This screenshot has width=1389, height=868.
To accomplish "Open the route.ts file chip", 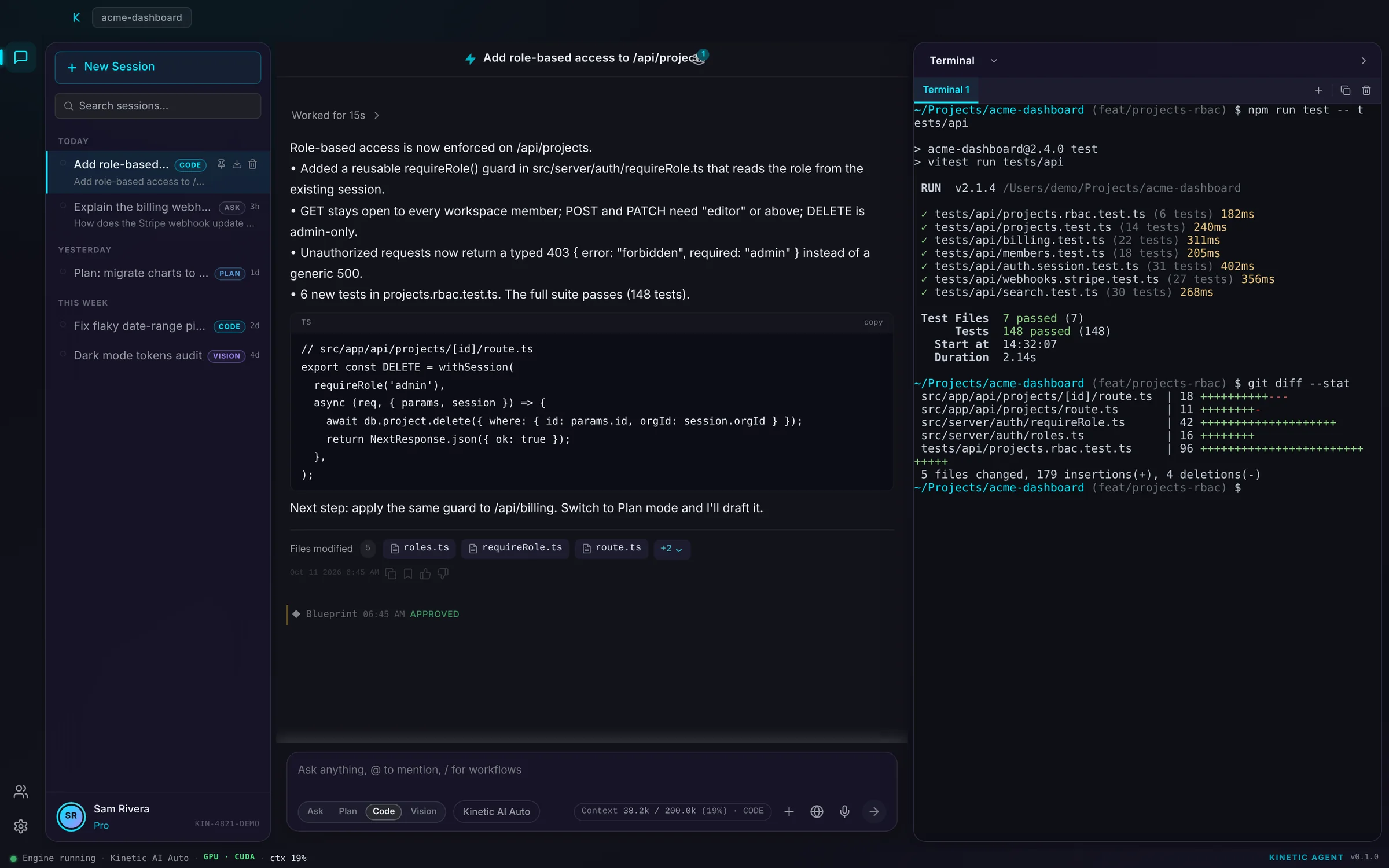I will pos(612,548).
